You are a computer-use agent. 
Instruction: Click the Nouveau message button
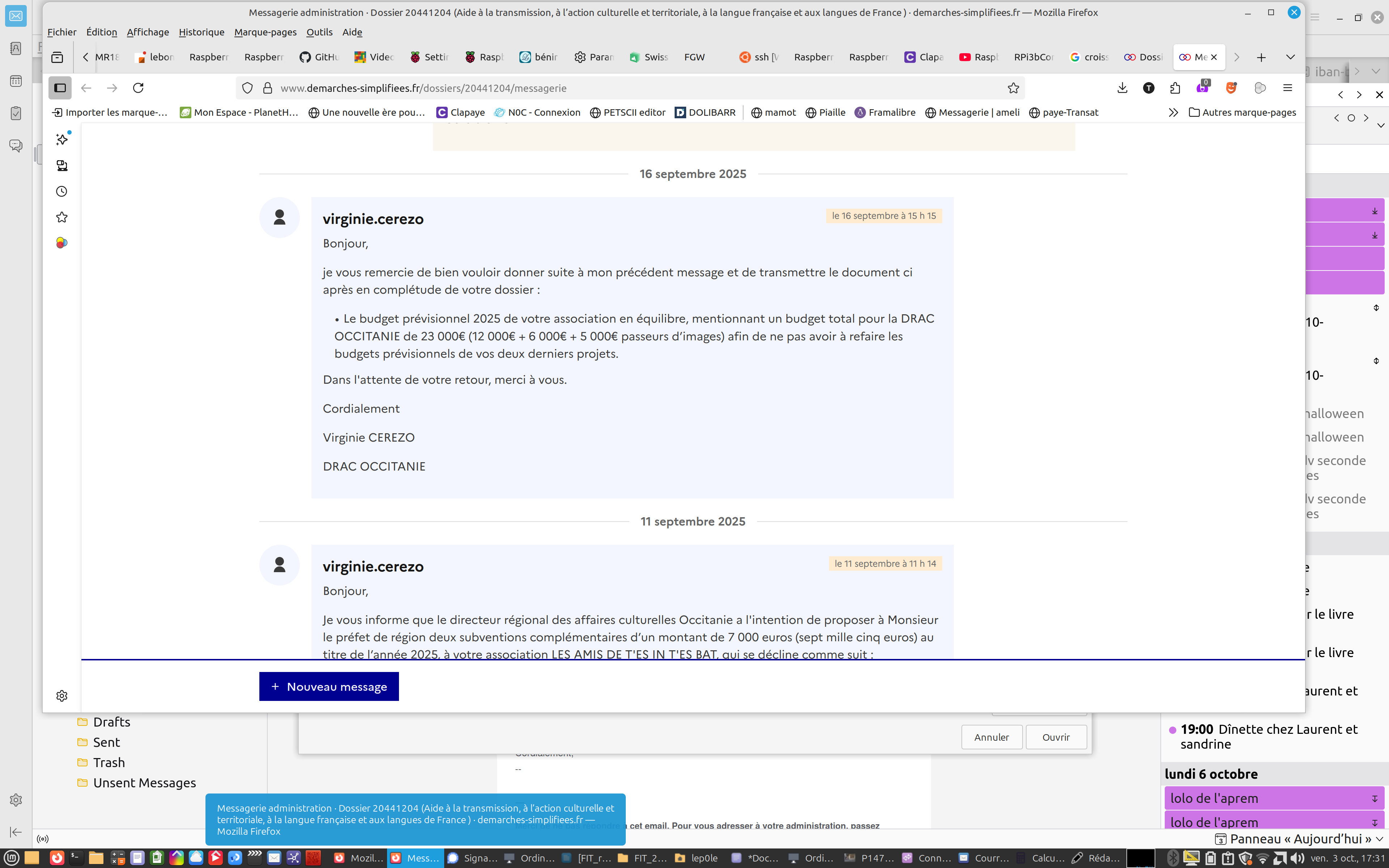tap(329, 686)
